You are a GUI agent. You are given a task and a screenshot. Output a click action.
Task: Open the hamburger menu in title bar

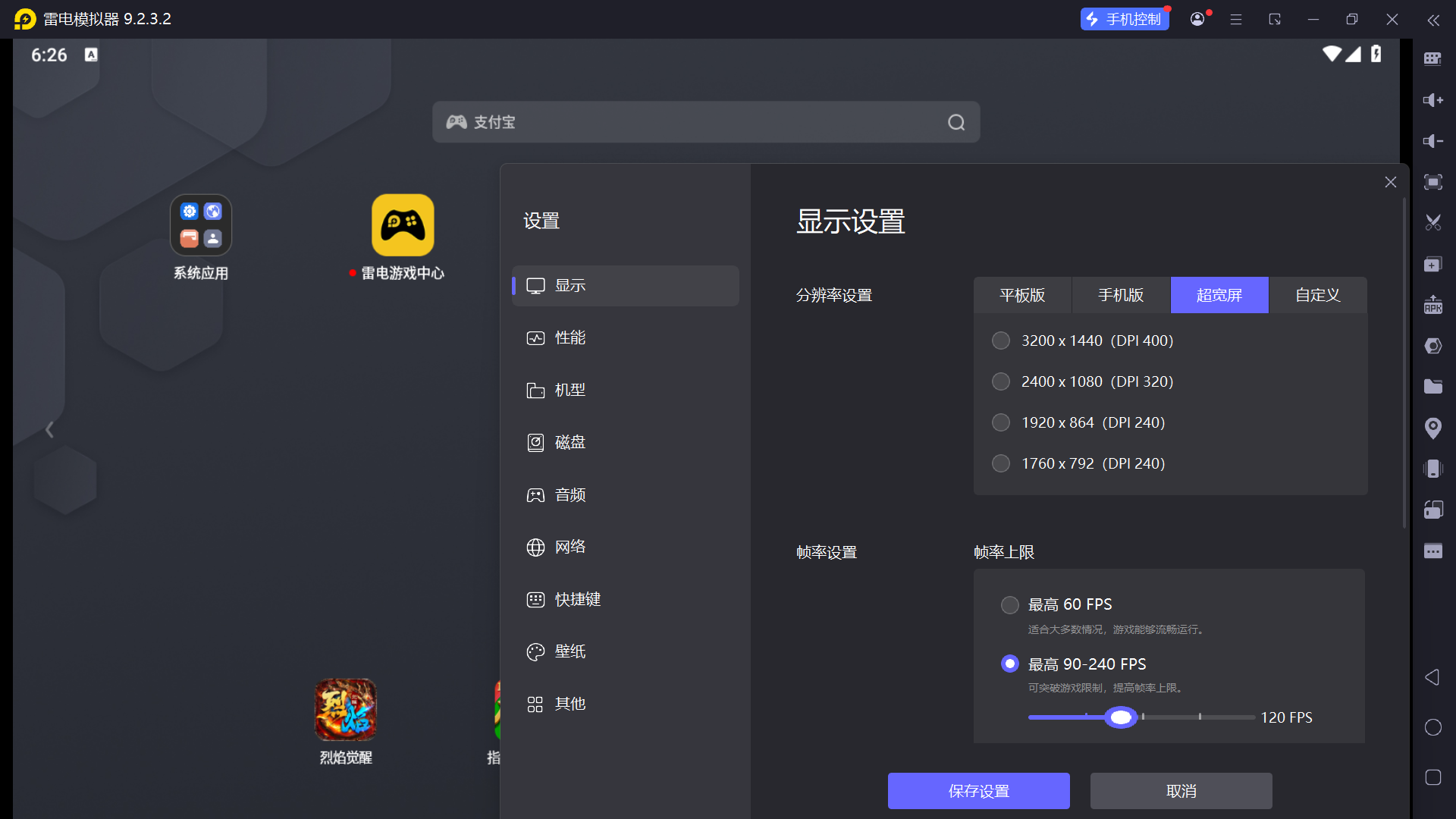point(1236,20)
